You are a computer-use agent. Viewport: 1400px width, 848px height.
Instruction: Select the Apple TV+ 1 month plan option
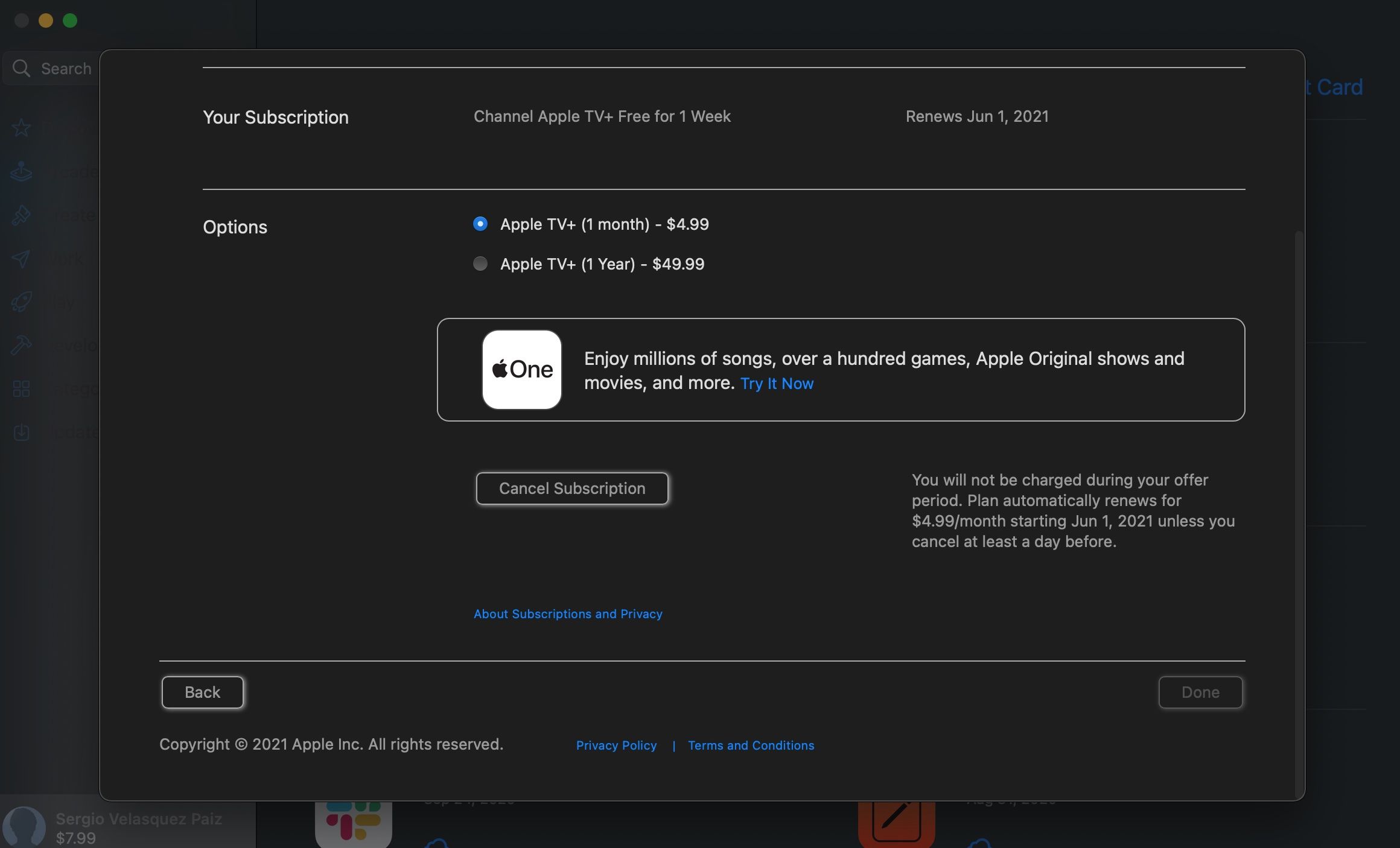pyautogui.click(x=480, y=224)
